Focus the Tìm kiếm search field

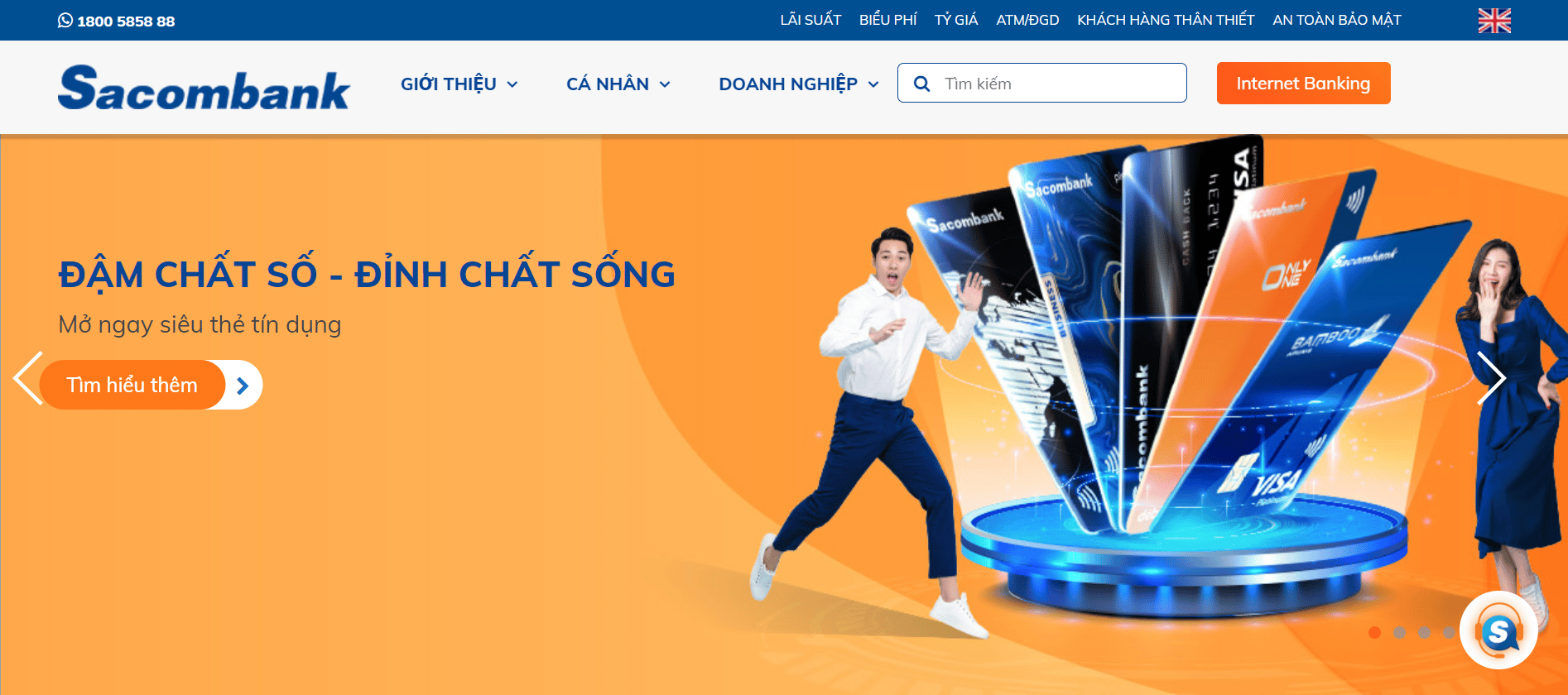point(1042,83)
